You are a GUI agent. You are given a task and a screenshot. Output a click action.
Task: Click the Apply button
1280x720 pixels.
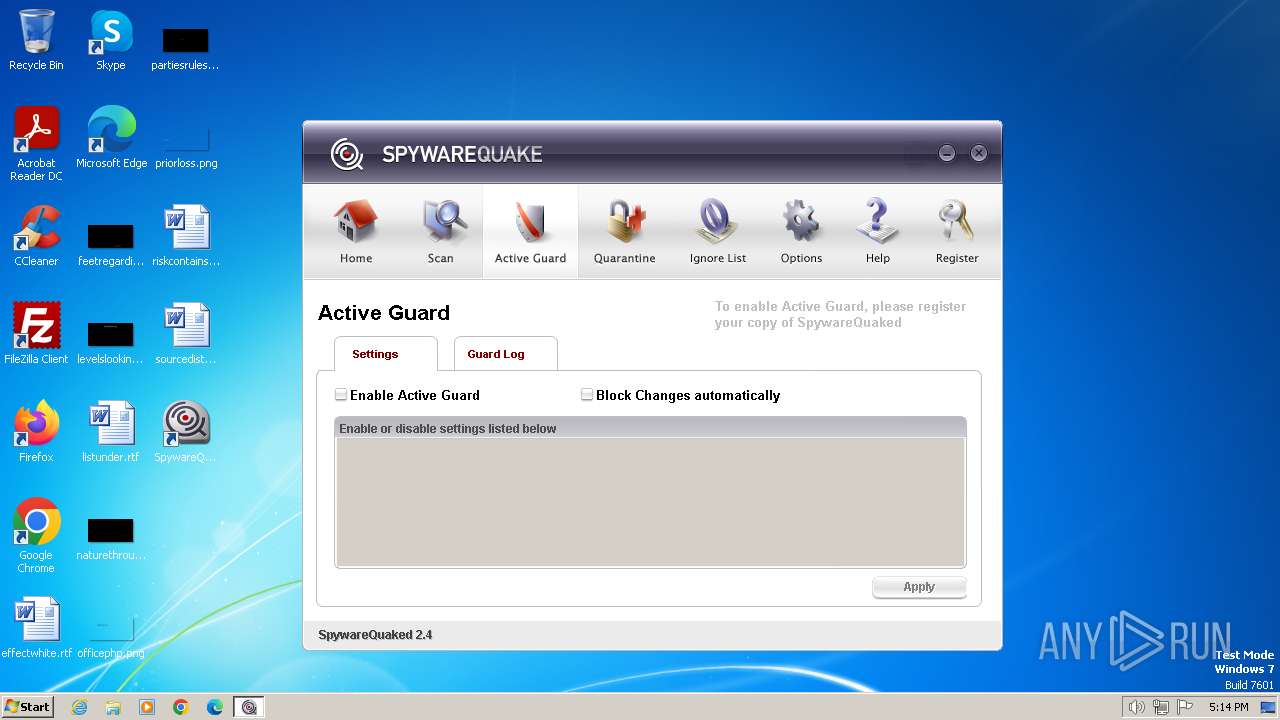coord(919,587)
